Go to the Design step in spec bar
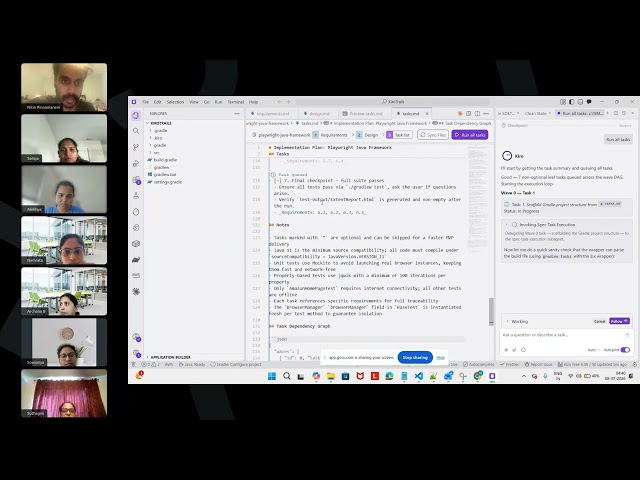Screen dimensions: 640x480 pyautogui.click(x=368, y=135)
